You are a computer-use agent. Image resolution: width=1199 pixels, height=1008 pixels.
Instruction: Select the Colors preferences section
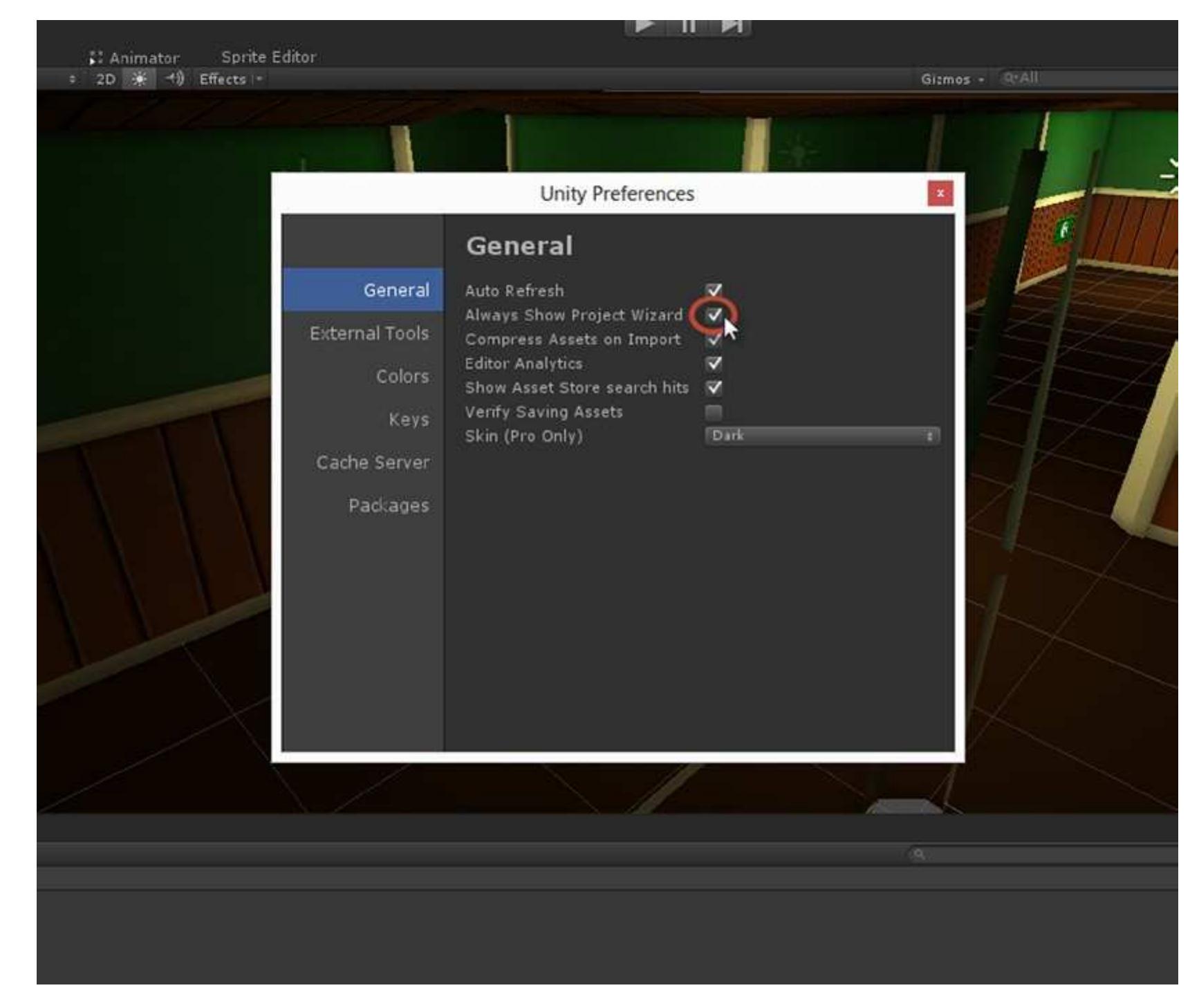402,377
